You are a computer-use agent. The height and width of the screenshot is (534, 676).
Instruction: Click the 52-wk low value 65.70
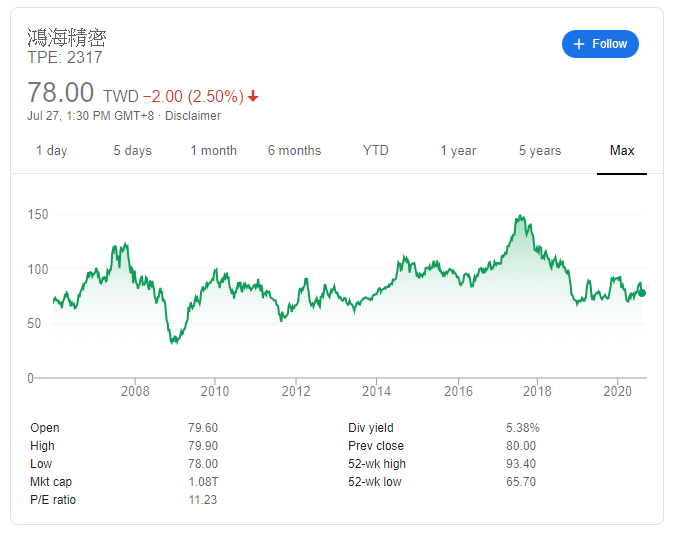(x=521, y=481)
